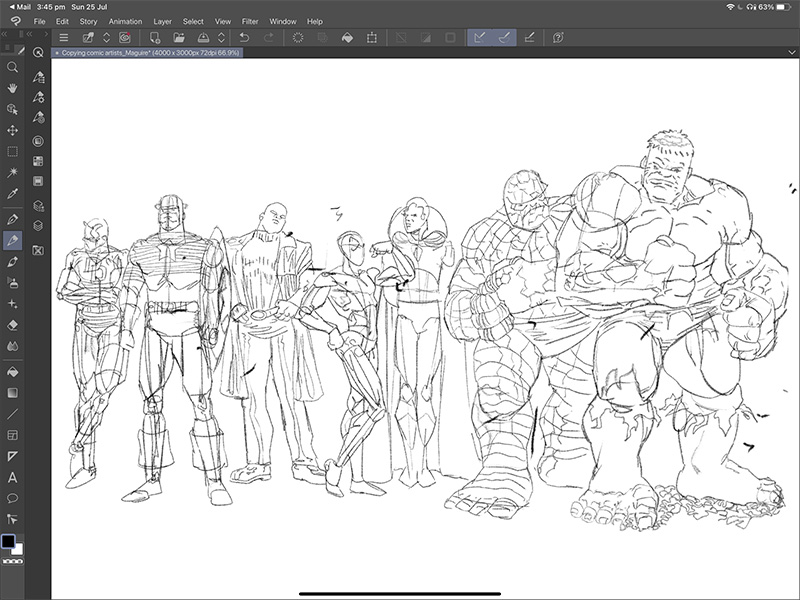Toggle Snap to Special Ruler
This screenshot has height=600, width=800.
pyautogui.click(x=504, y=37)
